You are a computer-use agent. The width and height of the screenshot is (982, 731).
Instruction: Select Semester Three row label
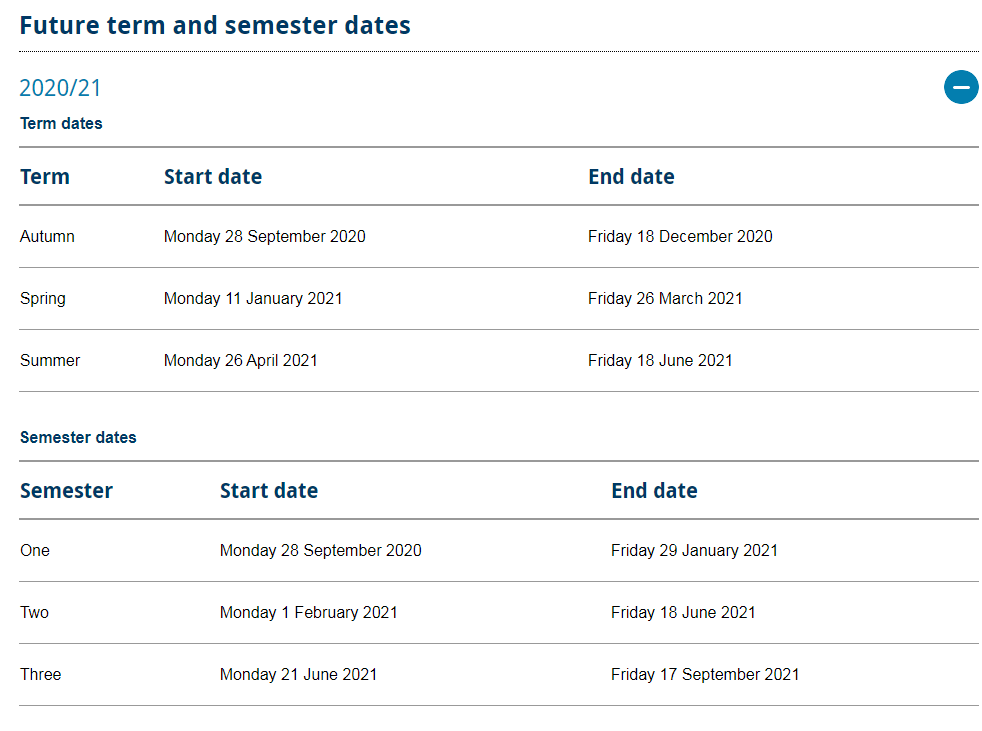(41, 675)
